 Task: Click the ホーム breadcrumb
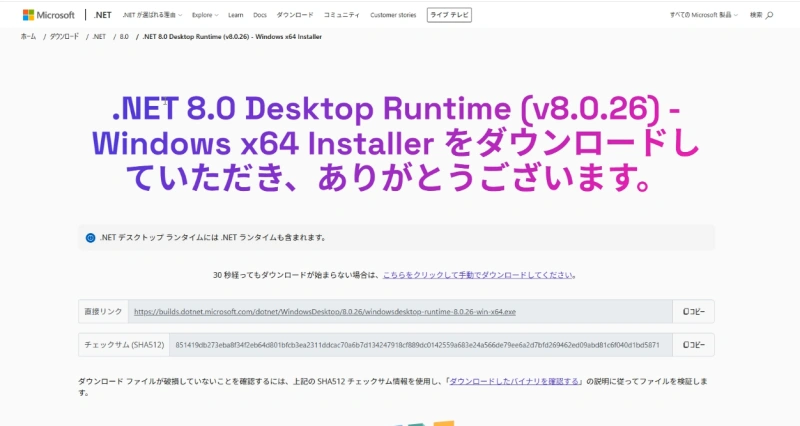[x=28, y=37]
